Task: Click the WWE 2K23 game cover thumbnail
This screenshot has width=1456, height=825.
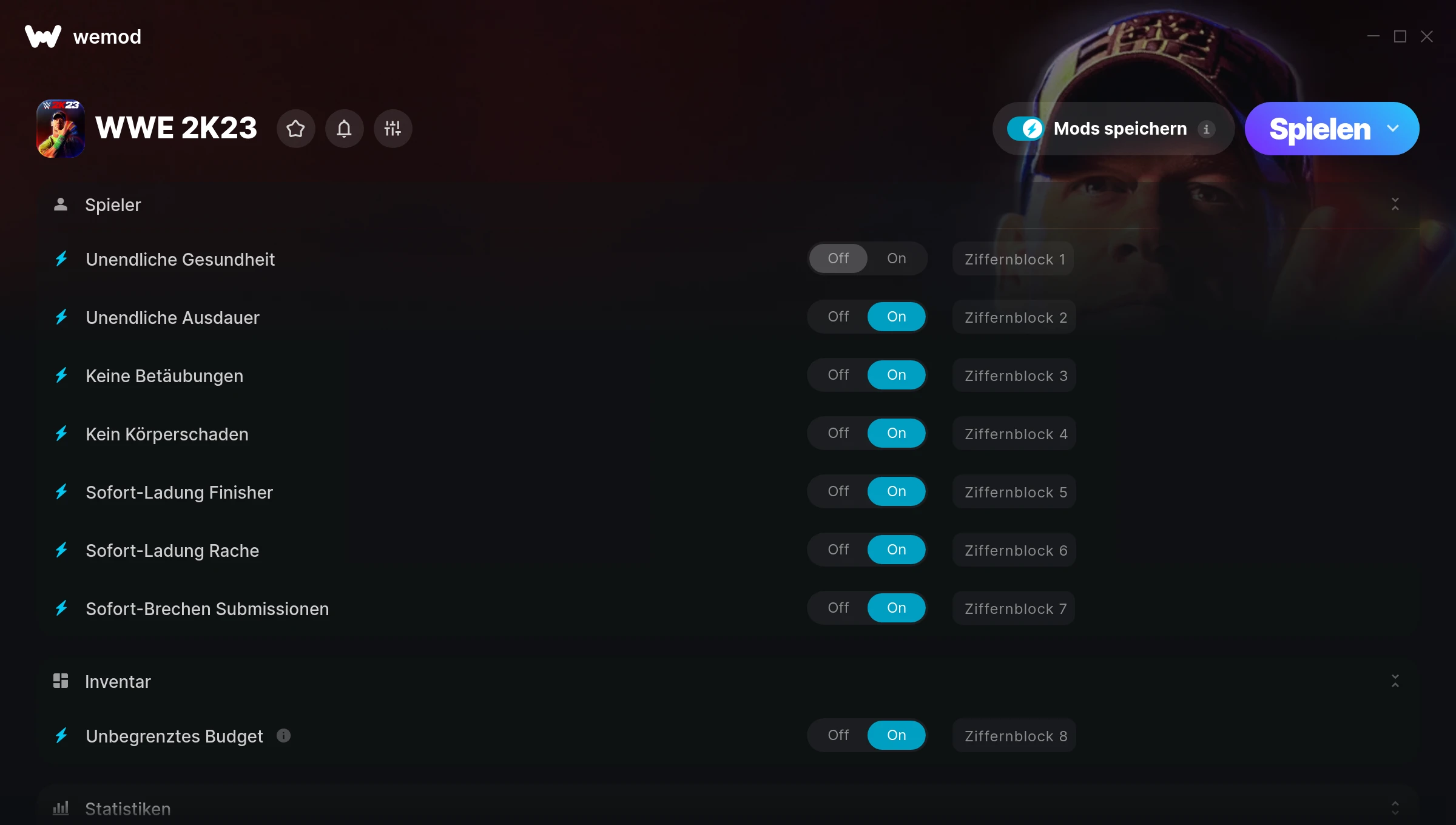Action: (x=60, y=129)
